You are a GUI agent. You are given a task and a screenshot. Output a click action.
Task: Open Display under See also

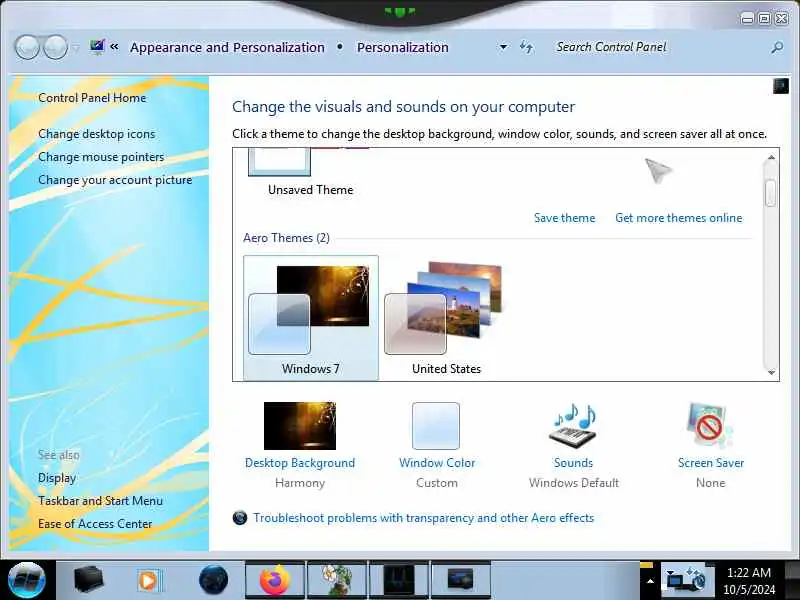click(x=57, y=478)
